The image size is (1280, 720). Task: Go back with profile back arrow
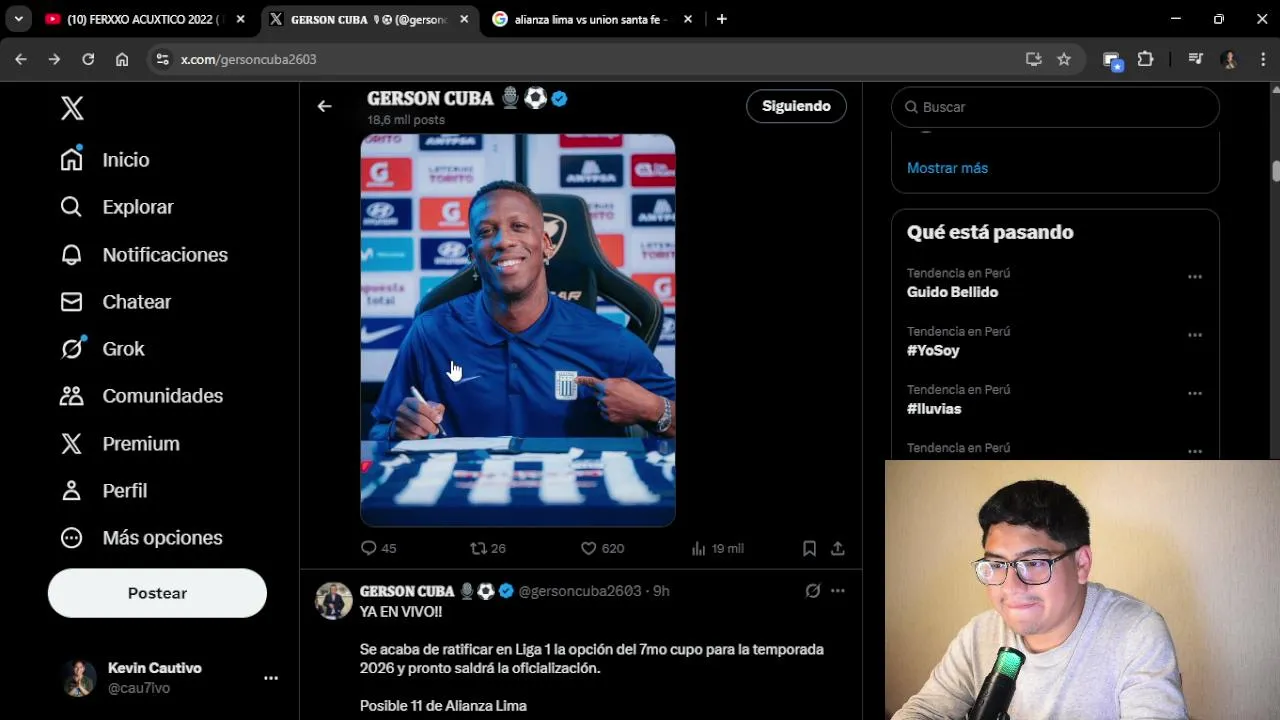tap(324, 106)
